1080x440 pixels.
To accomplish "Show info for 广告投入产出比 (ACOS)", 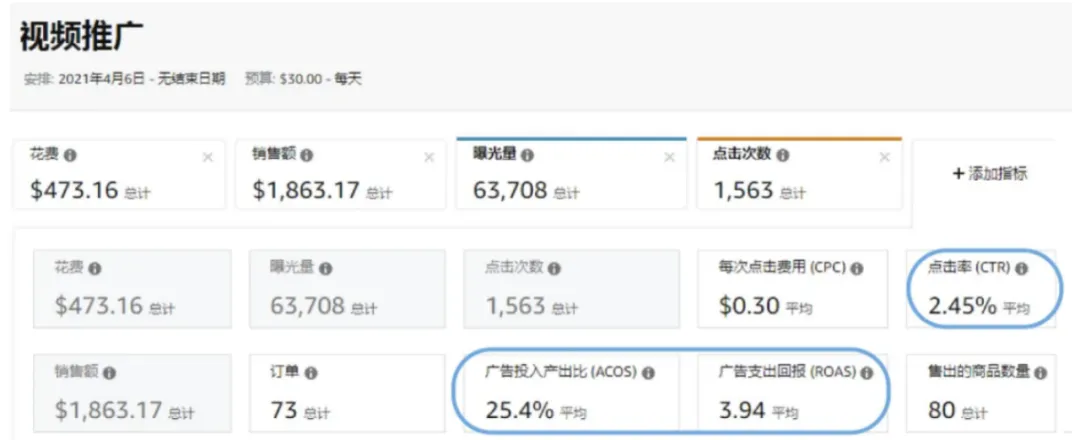I will click(648, 373).
